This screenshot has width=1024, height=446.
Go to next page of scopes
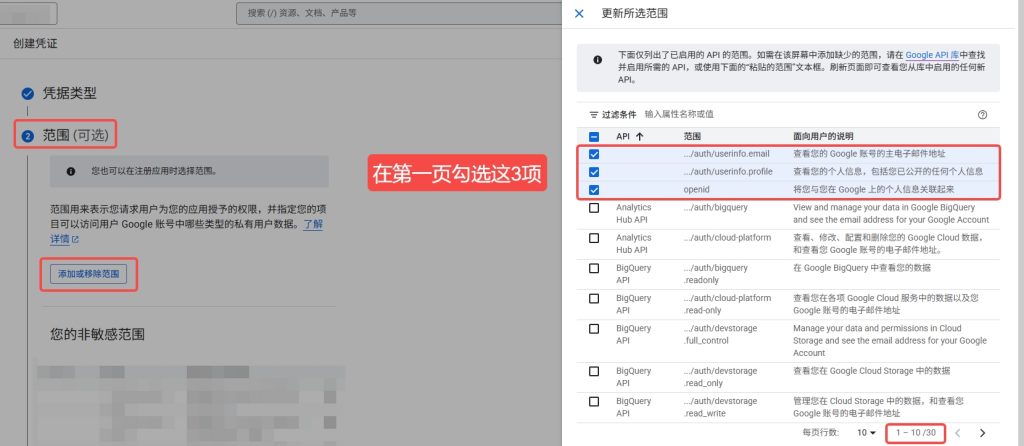(x=982, y=432)
